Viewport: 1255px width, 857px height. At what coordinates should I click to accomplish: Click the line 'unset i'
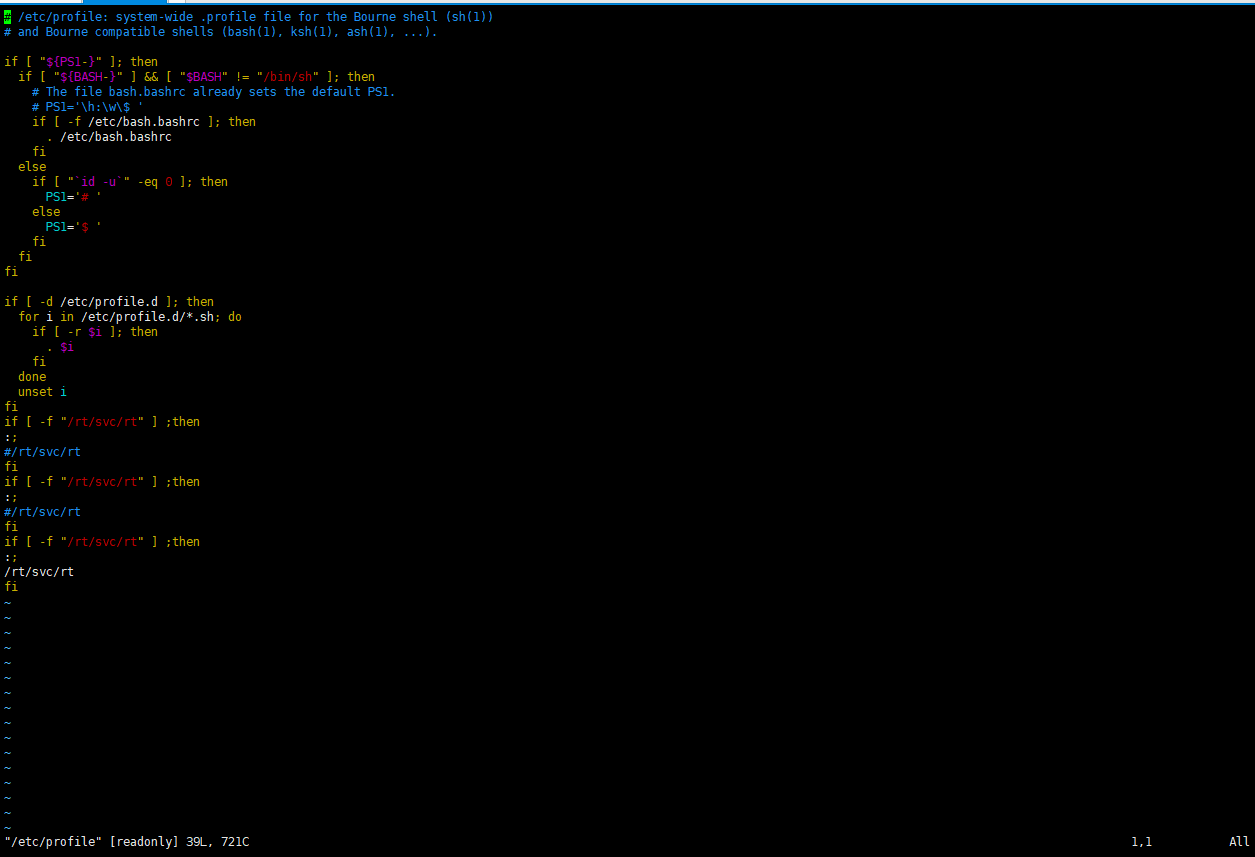coord(42,392)
